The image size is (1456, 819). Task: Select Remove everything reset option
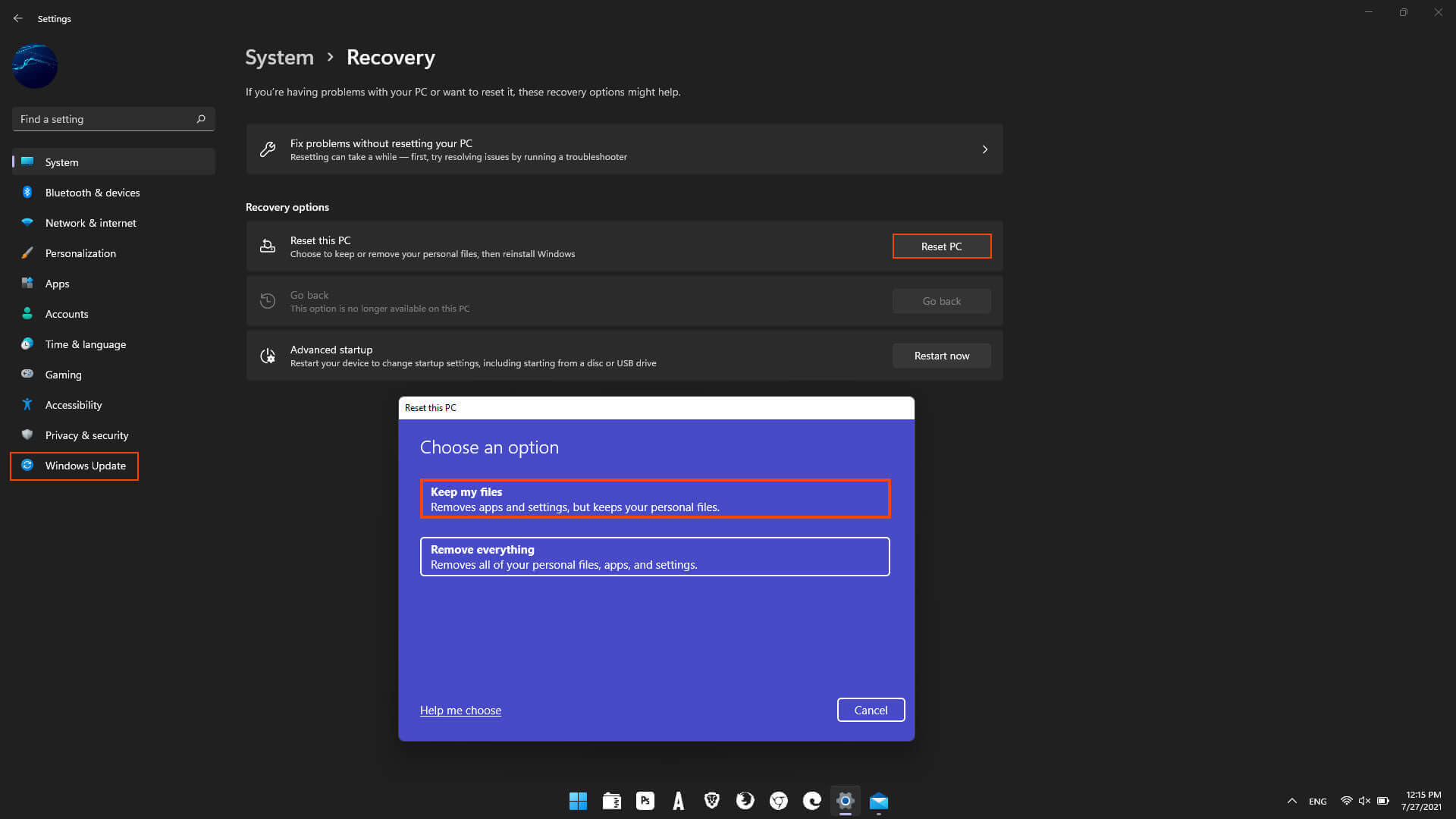point(655,556)
